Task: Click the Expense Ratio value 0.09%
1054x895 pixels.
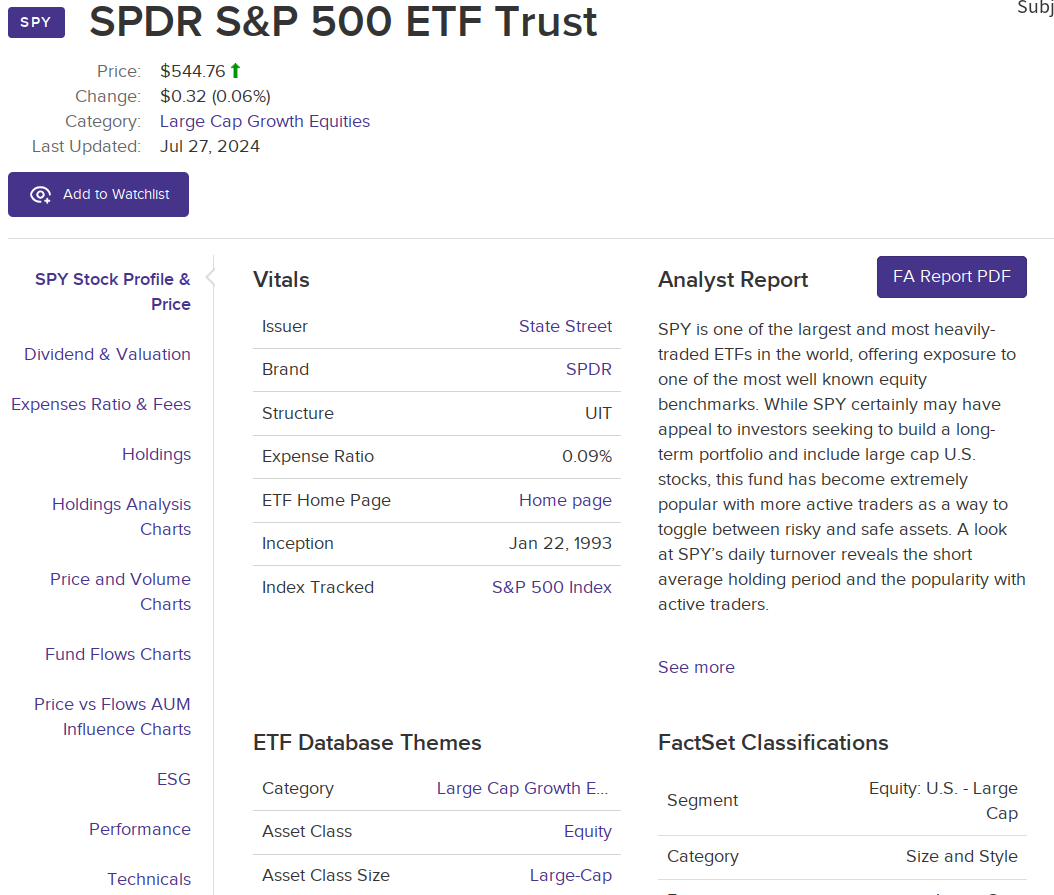Action: point(587,457)
